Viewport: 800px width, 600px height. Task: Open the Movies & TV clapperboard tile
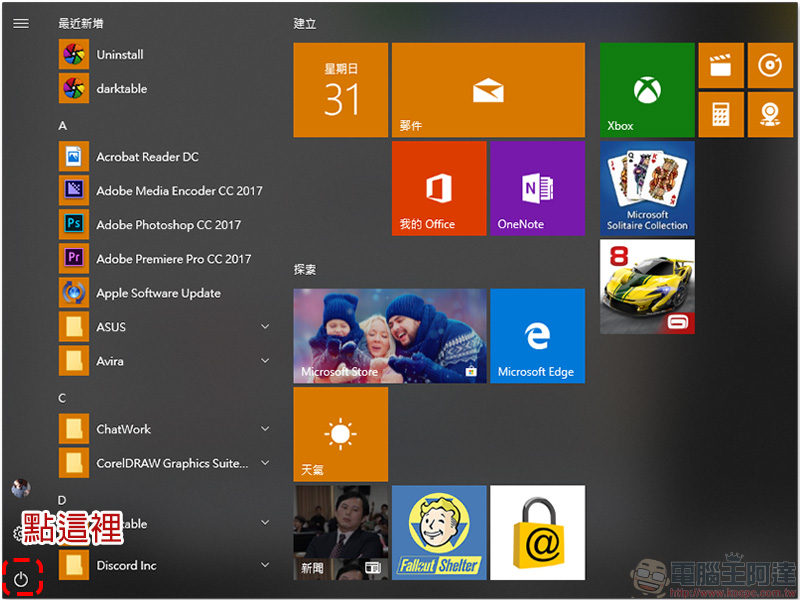click(x=720, y=65)
